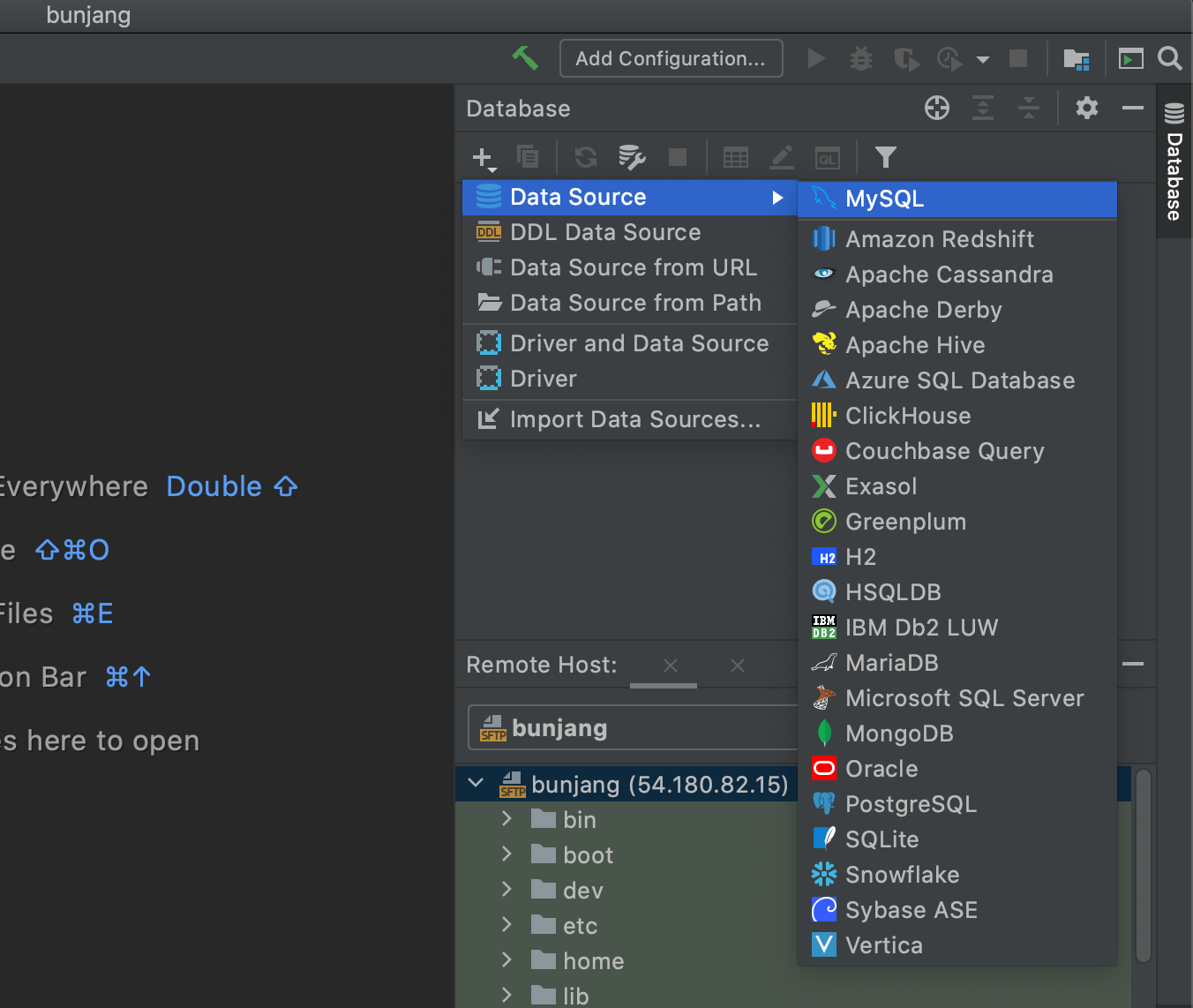This screenshot has height=1008, width=1193.
Task: Click the green Build hammer icon
Action: tap(525, 58)
